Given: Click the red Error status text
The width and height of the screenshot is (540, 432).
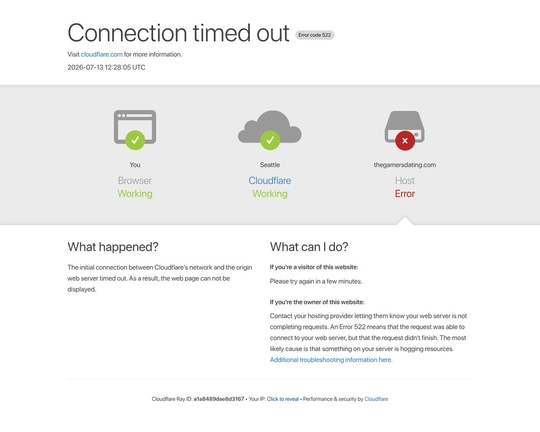Looking at the screenshot, I should (405, 194).
